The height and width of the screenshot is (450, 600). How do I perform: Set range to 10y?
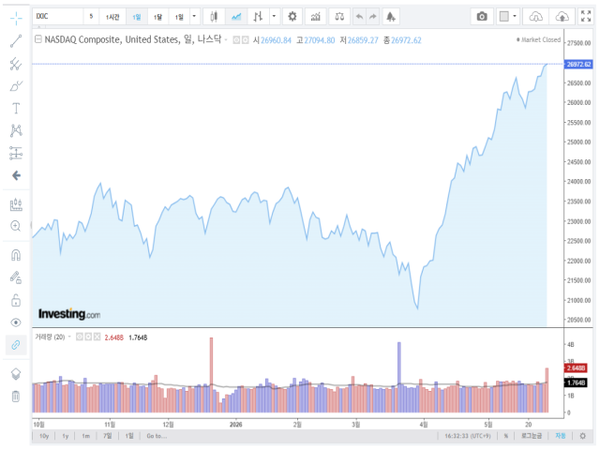[44, 436]
